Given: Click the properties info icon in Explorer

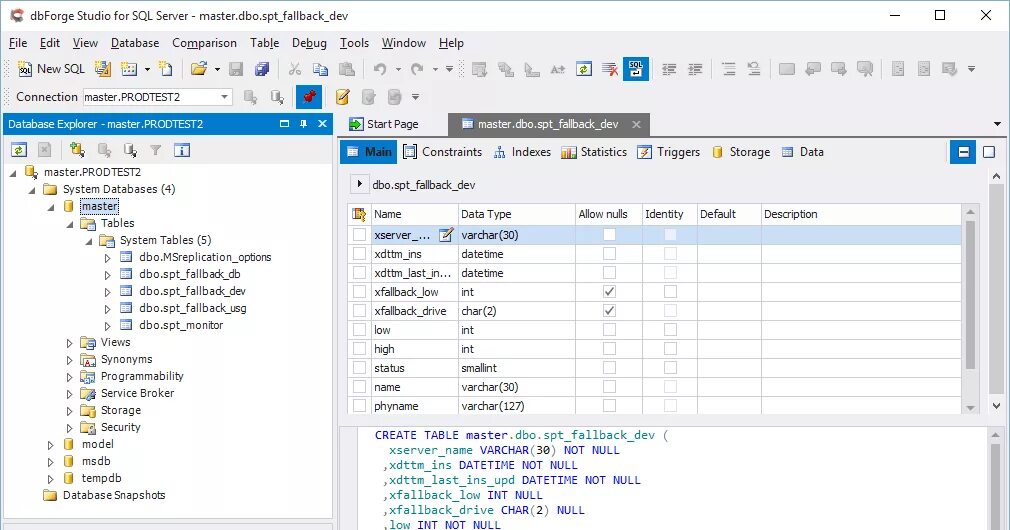Looking at the screenshot, I should click(x=182, y=150).
